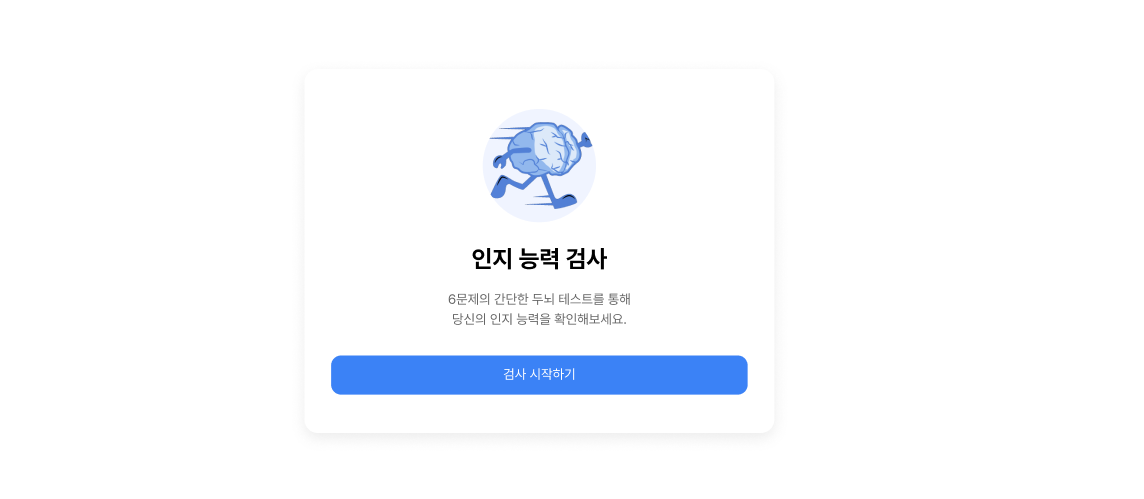Viewport: 1144px width, 499px height.
Task: Select the 인지 능력 검사 heading
Action: (x=539, y=259)
